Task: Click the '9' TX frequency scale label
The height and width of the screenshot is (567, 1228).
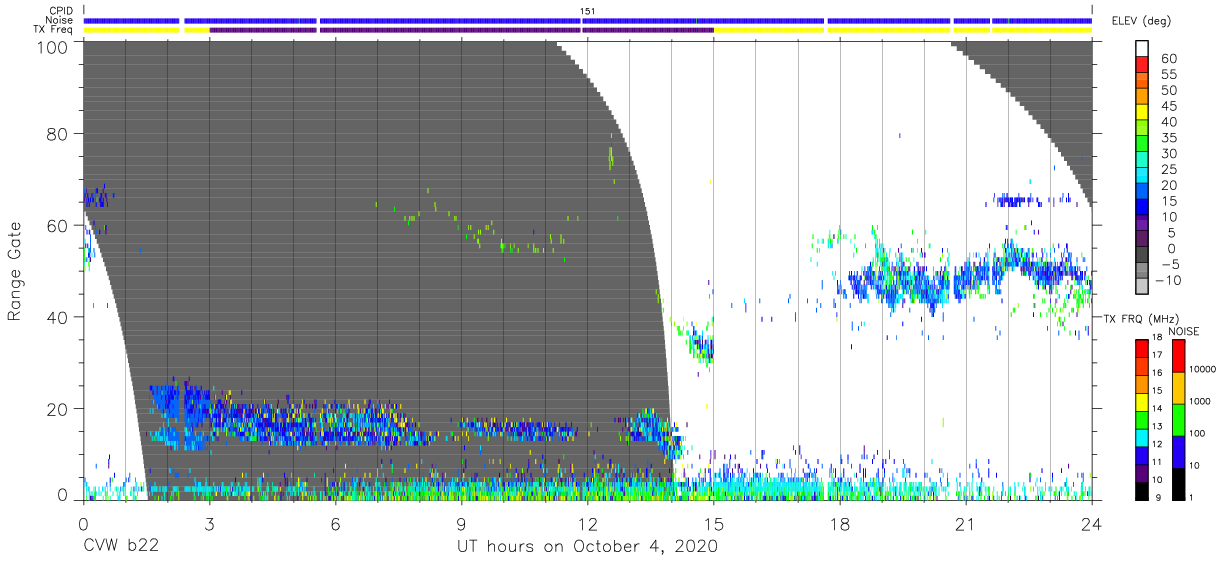Action: pyautogui.click(x=1159, y=498)
